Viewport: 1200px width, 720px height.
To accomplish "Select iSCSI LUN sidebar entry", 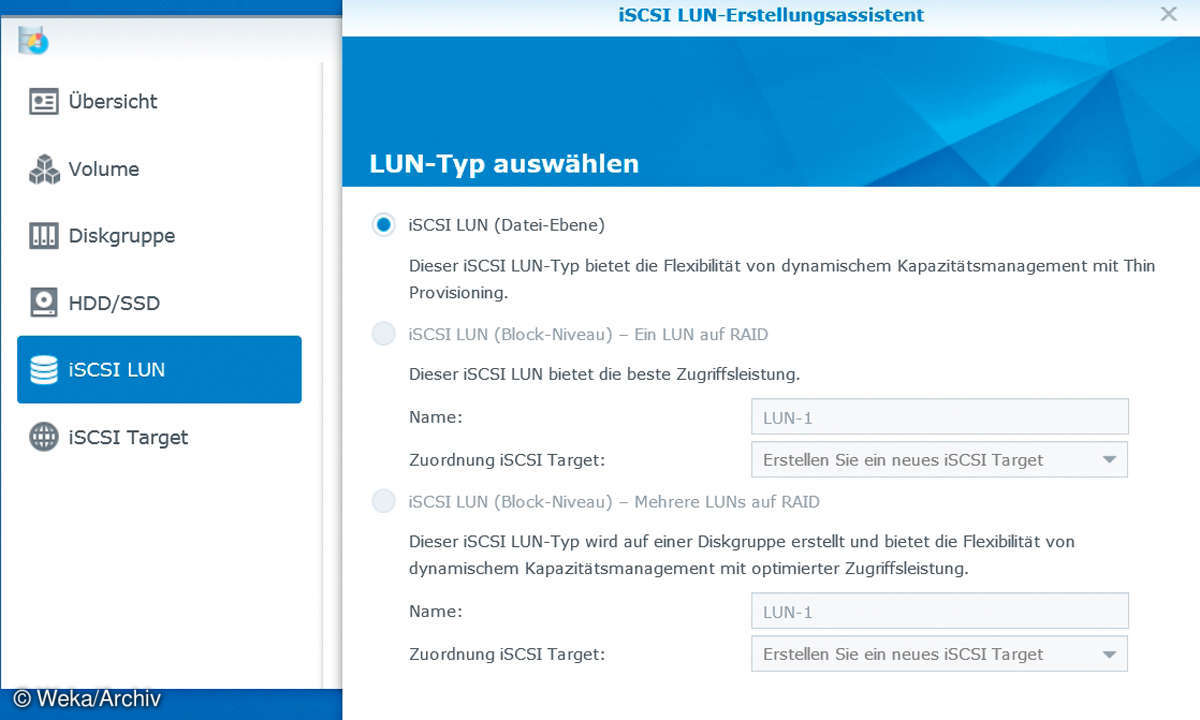I will pos(159,370).
